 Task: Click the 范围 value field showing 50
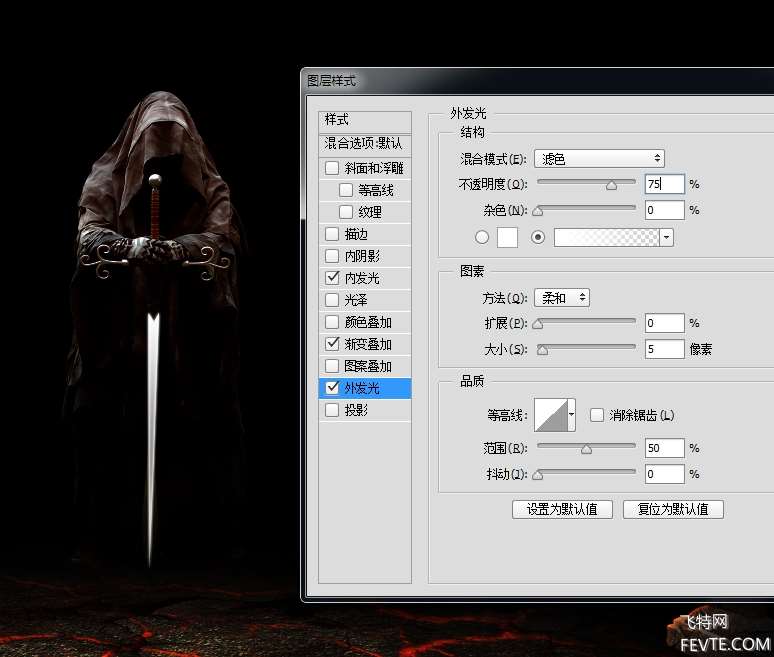click(x=665, y=448)
